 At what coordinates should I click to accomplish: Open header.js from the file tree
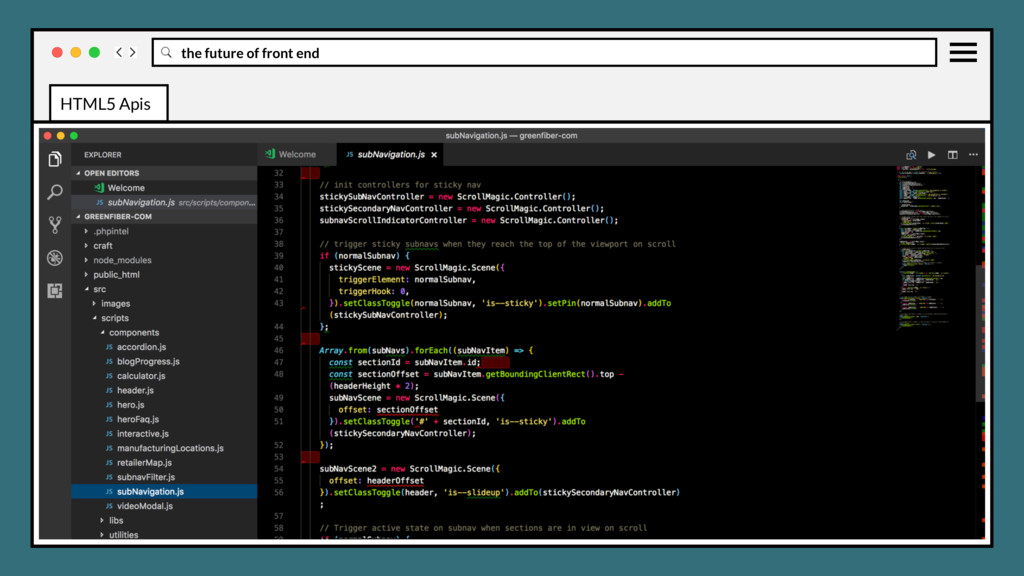pos(135,390)
